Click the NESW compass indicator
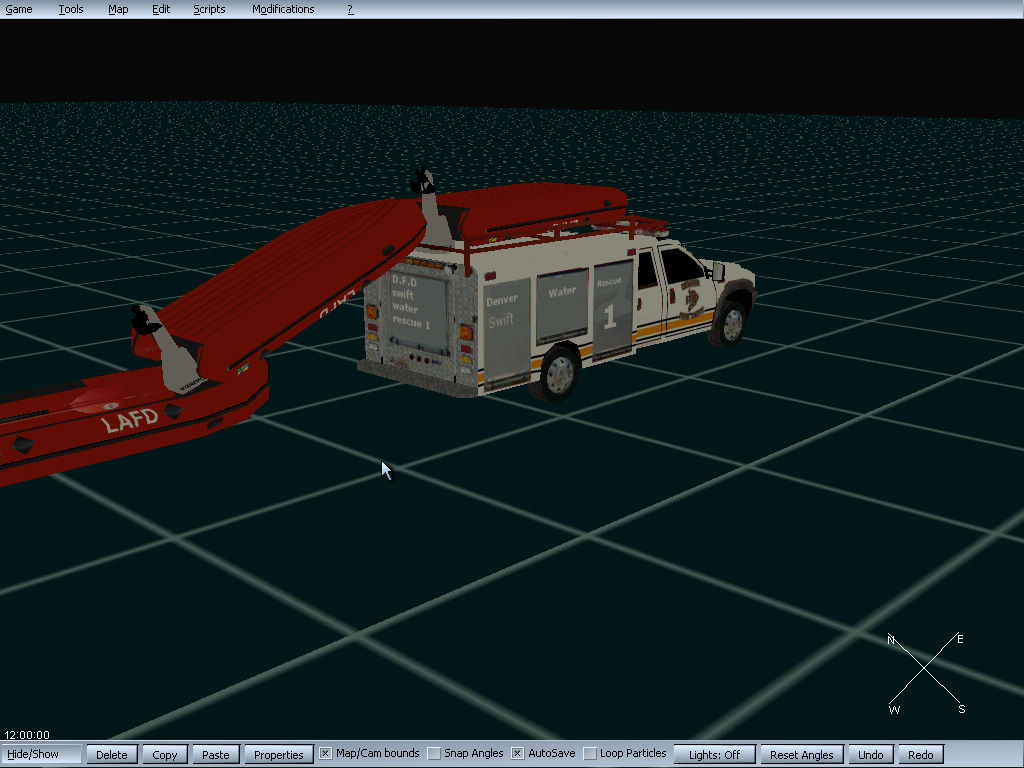The height and width of the screenshot is (768, 1024). [925, 673]
